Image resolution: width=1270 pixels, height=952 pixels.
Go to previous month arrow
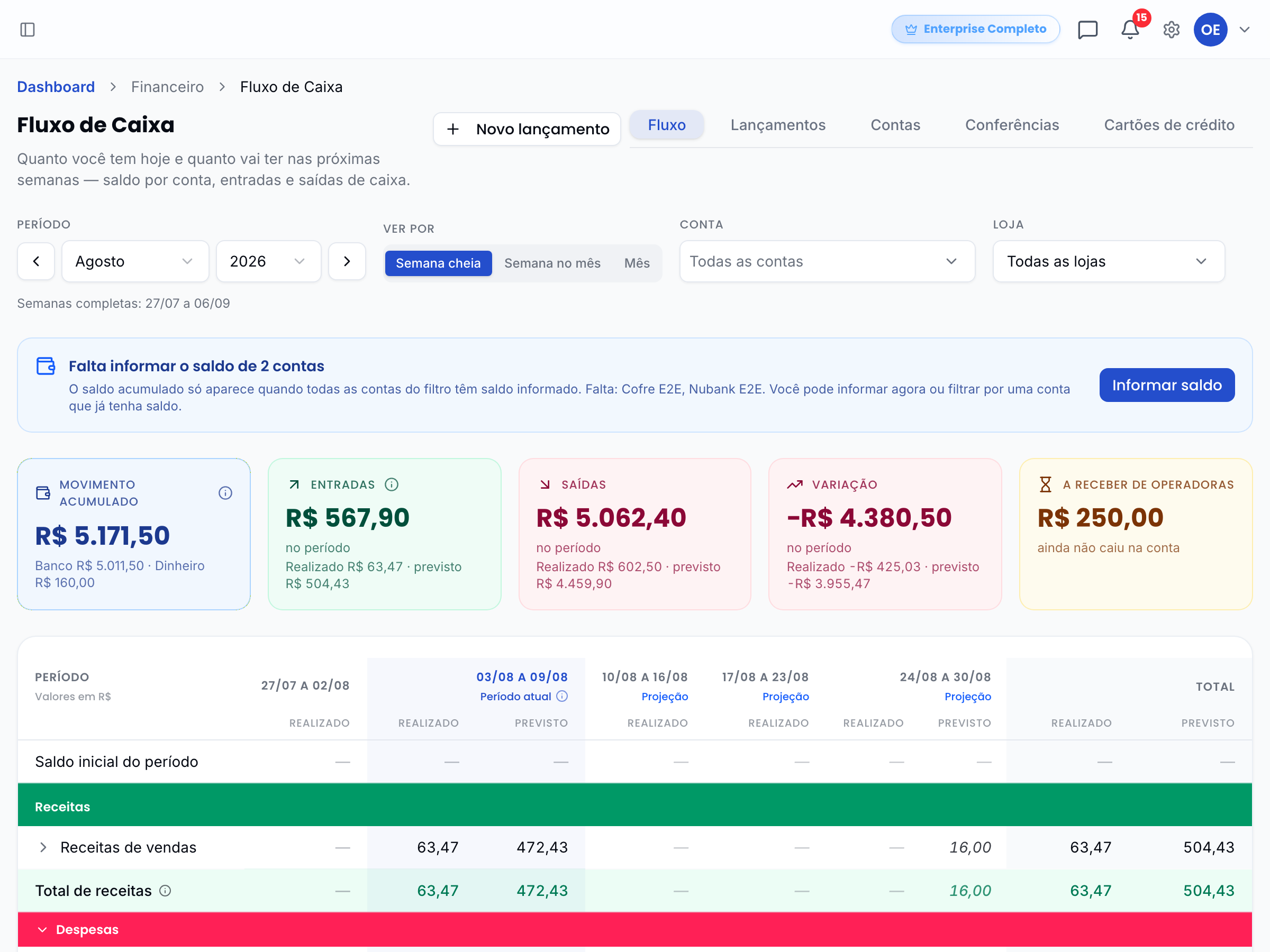[36, 261]
